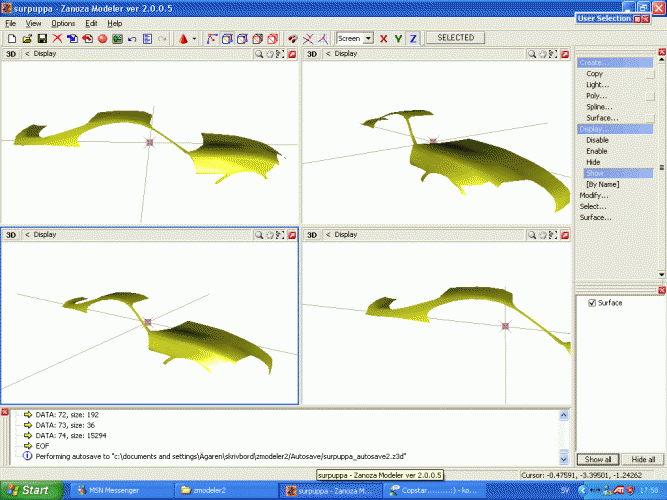Enable the Surface object checkbox

(x=592, y=303)
